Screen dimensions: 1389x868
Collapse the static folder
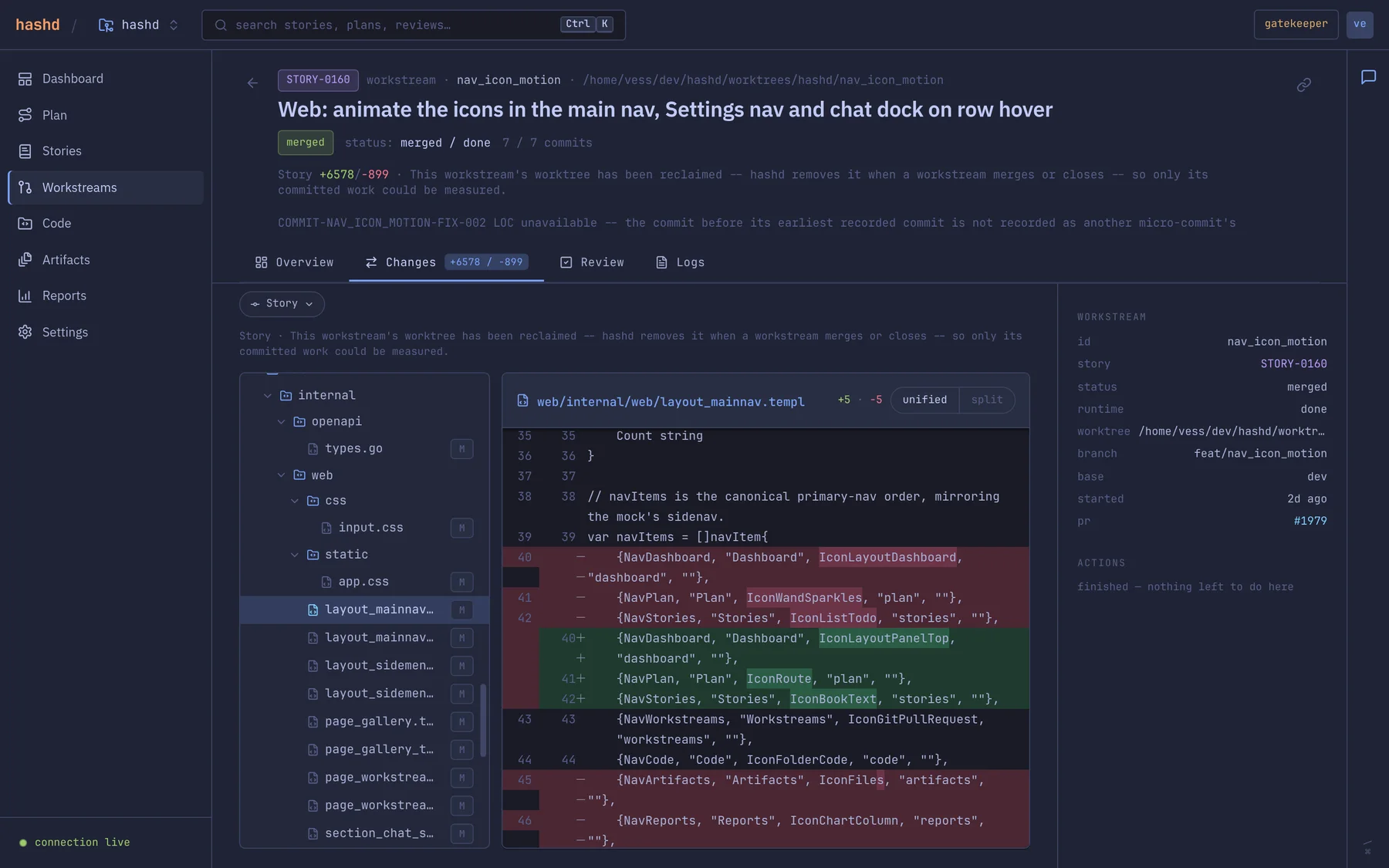point(295,556)
